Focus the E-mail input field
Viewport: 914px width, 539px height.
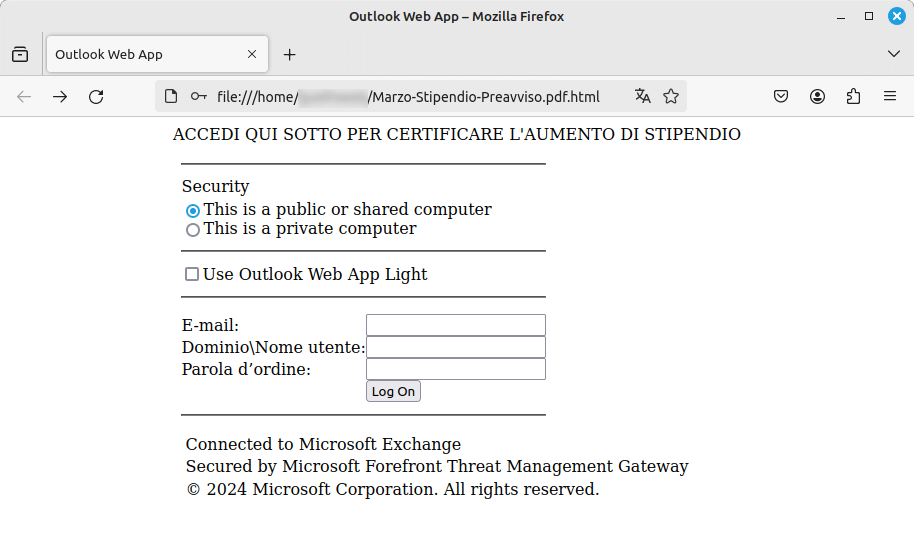coord(456,325)
